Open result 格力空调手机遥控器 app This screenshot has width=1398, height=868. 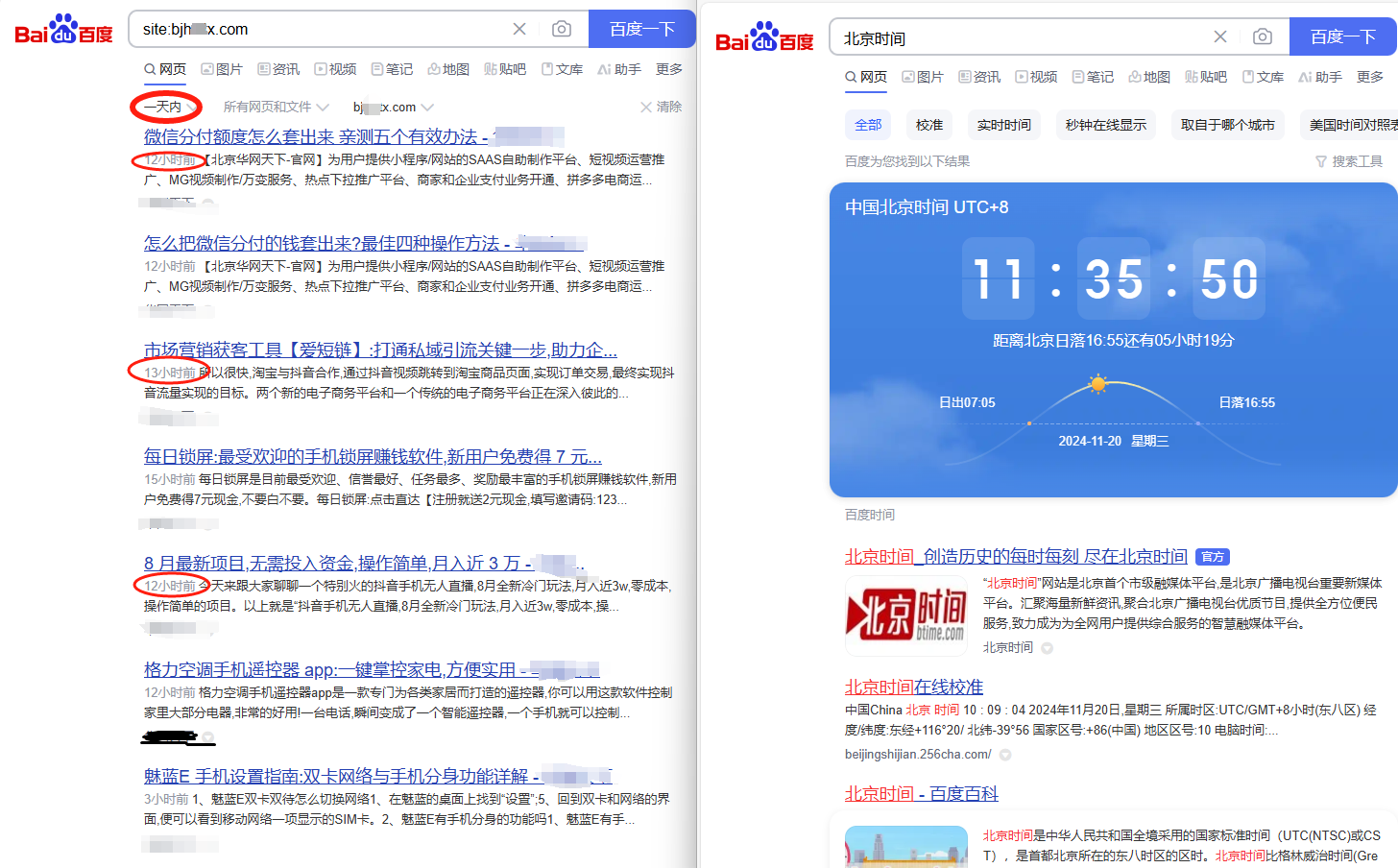tap(372, 669)
